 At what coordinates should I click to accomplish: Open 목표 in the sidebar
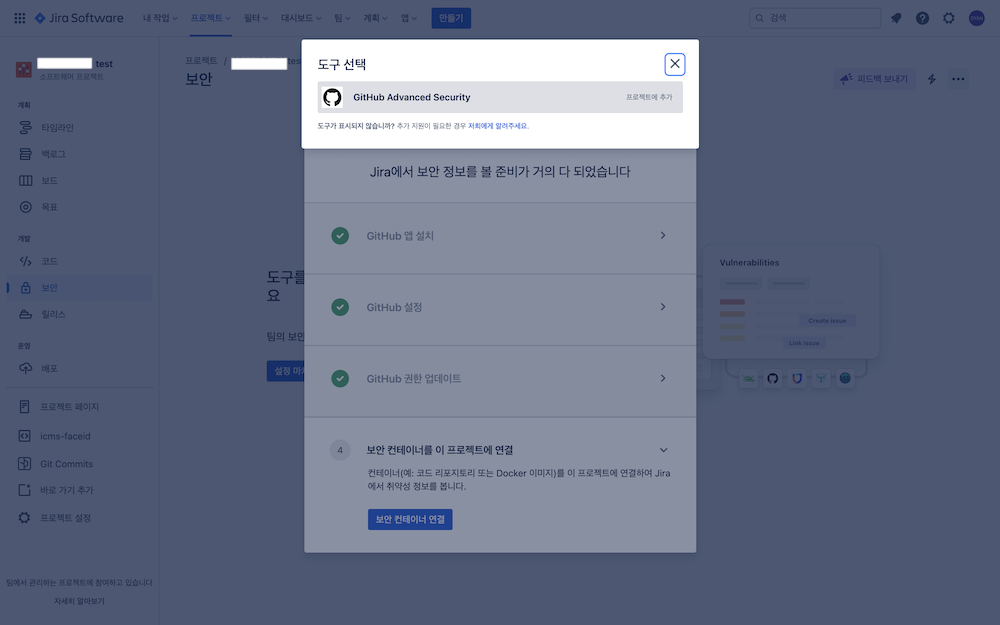[x=79, y=207]
